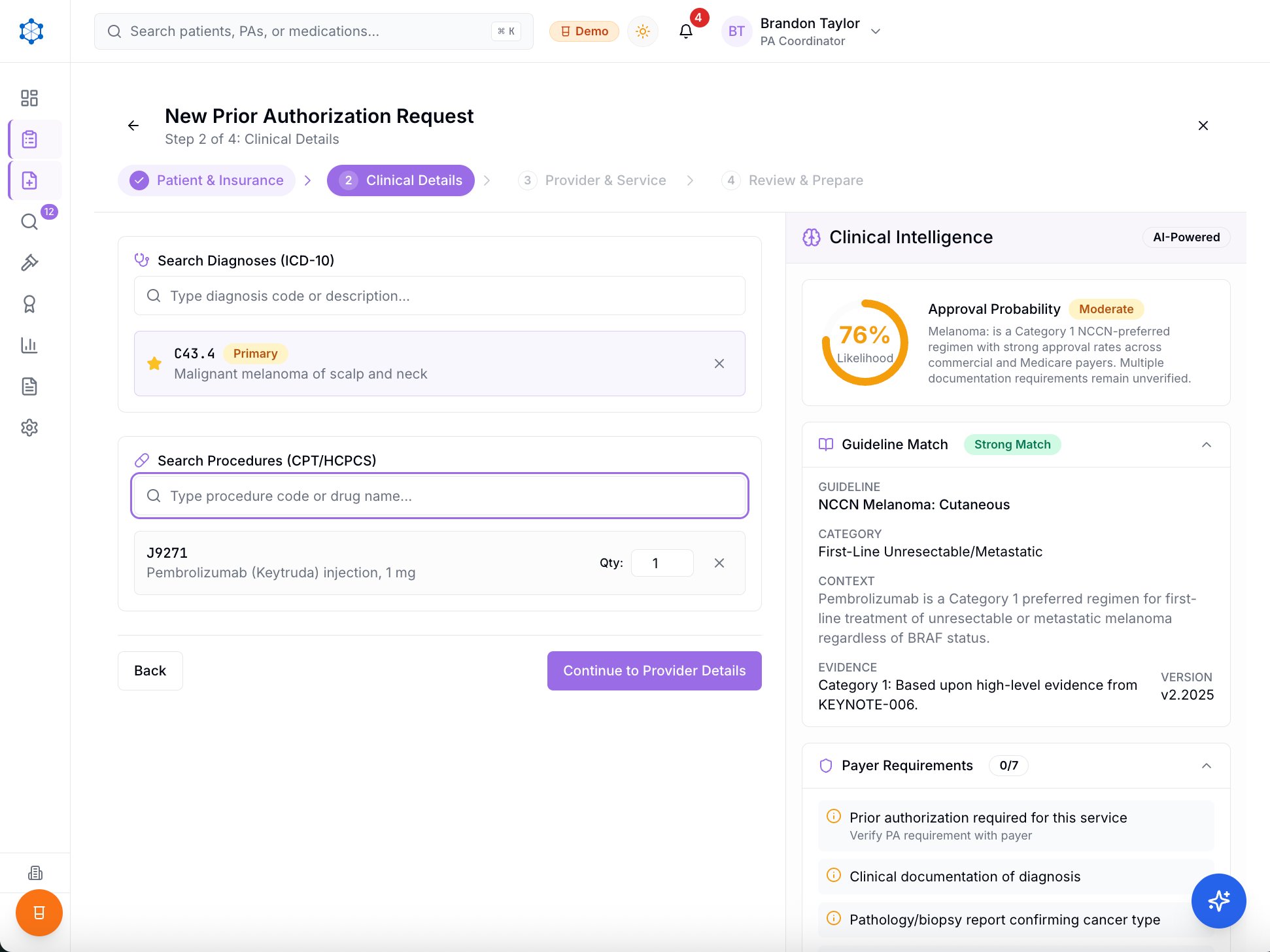Click the 76% approval likelihood gauge
Image resolution: width=1270 pixels, height=952 pixels.
point(865,343)
